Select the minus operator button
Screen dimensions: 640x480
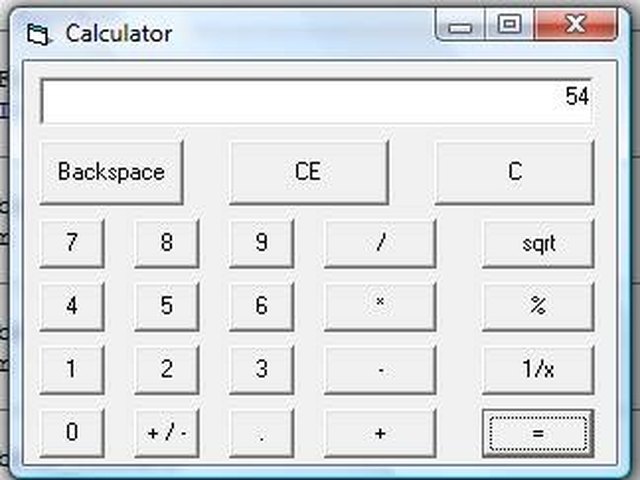[x=380, y=369]
